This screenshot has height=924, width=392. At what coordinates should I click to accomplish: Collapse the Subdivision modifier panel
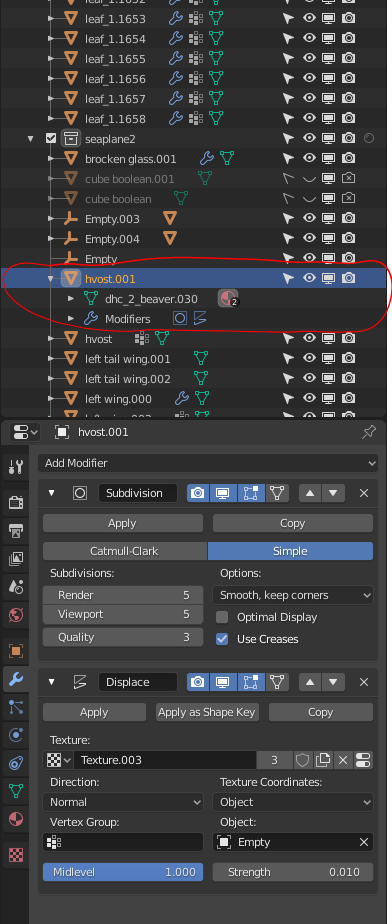click(51, 493)
